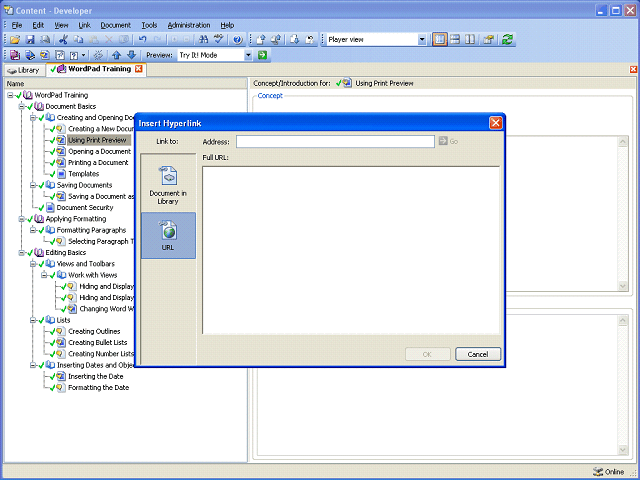Open the Tools menu
640x480 pixels.
pyautogui.click(x=149, y=25)
